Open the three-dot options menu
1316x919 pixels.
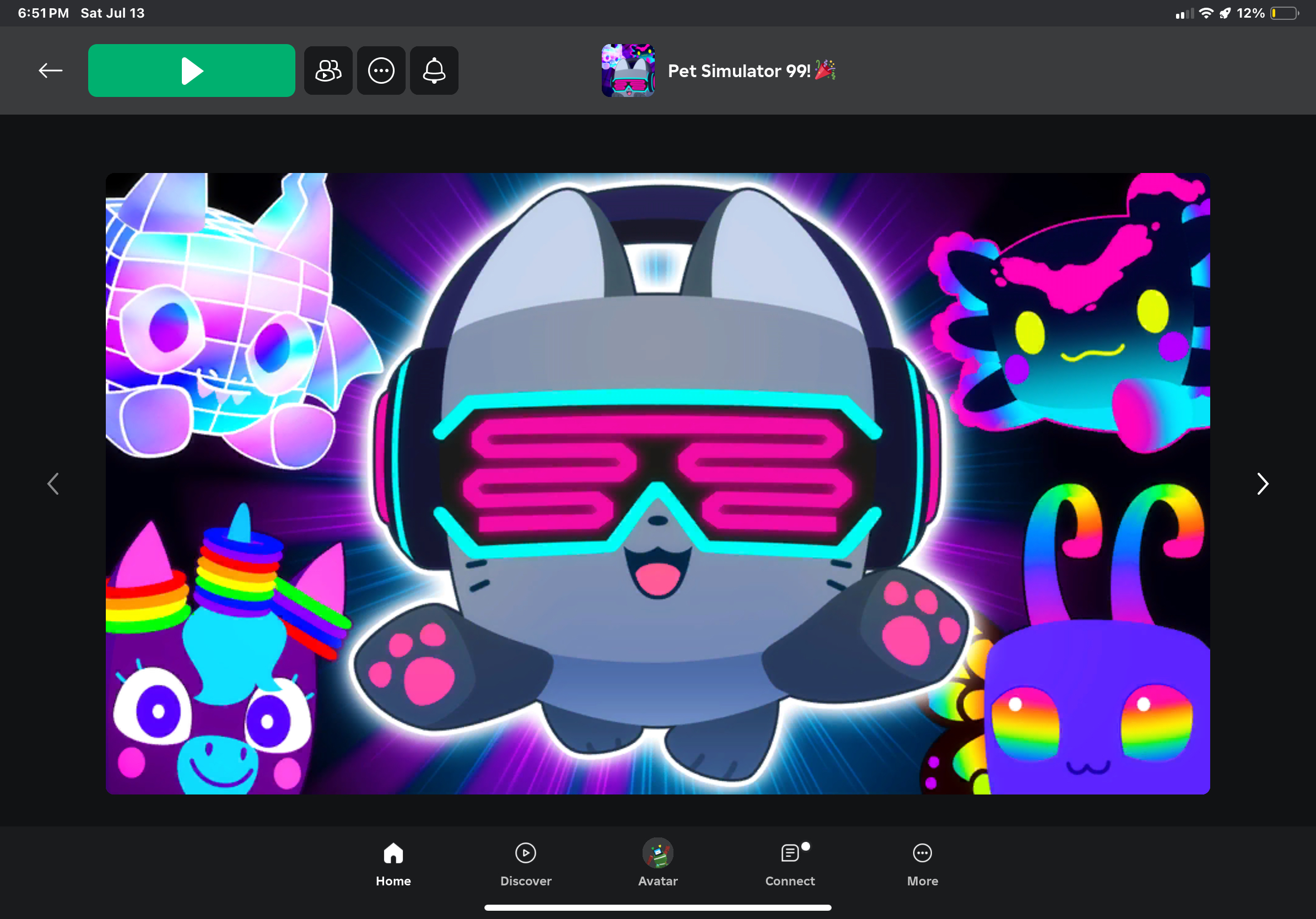381,71
